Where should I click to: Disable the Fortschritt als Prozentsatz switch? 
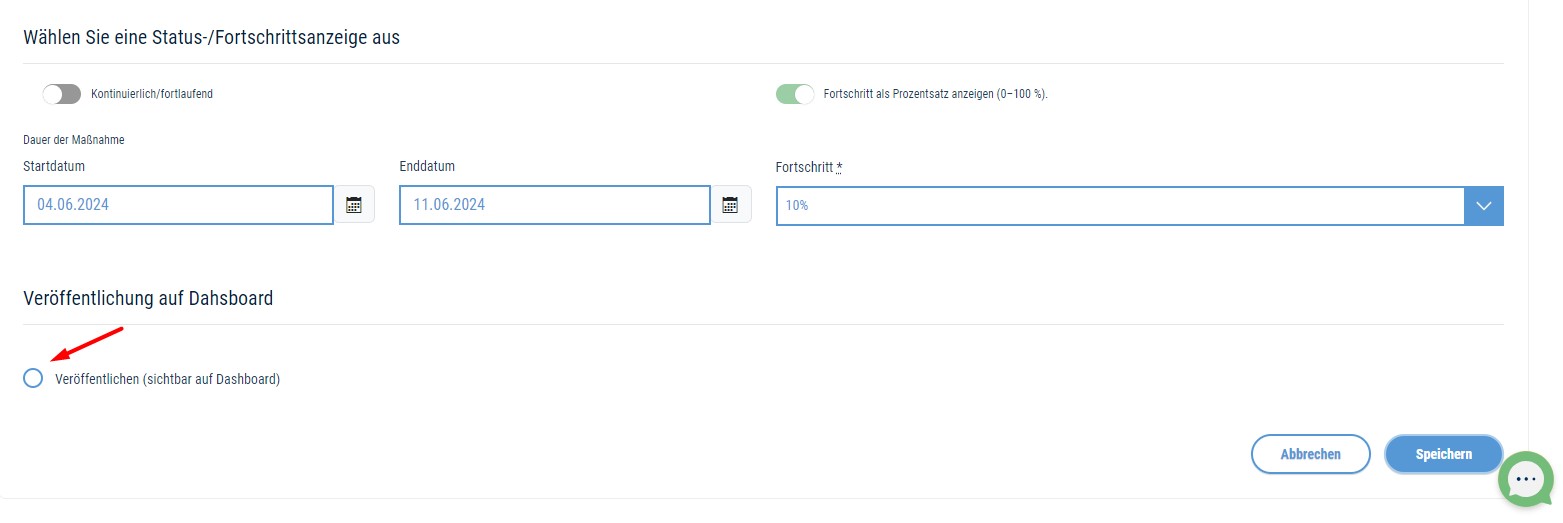pyautogui.click(x=795, y=94)
